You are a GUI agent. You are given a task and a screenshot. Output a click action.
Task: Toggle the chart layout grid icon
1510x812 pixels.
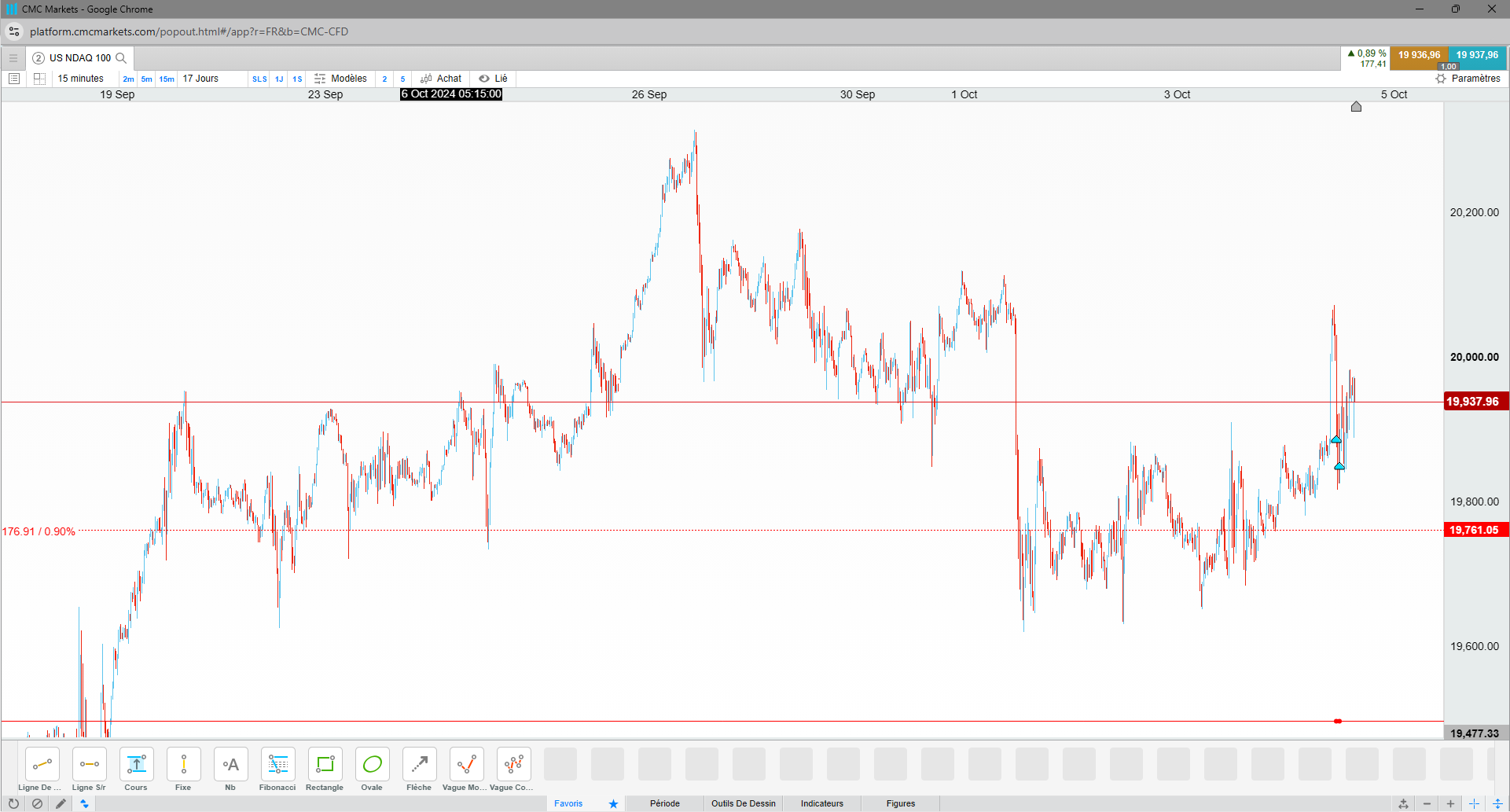39,79
